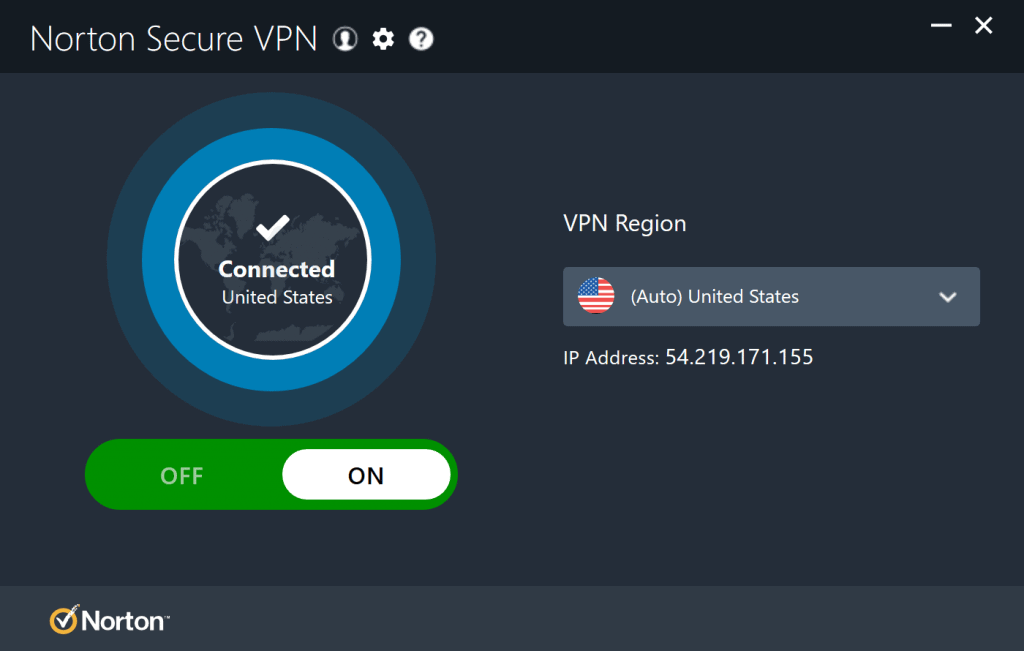Click the IP Address label
Viewport: 1024px width, 651px height.
point(611,357)
